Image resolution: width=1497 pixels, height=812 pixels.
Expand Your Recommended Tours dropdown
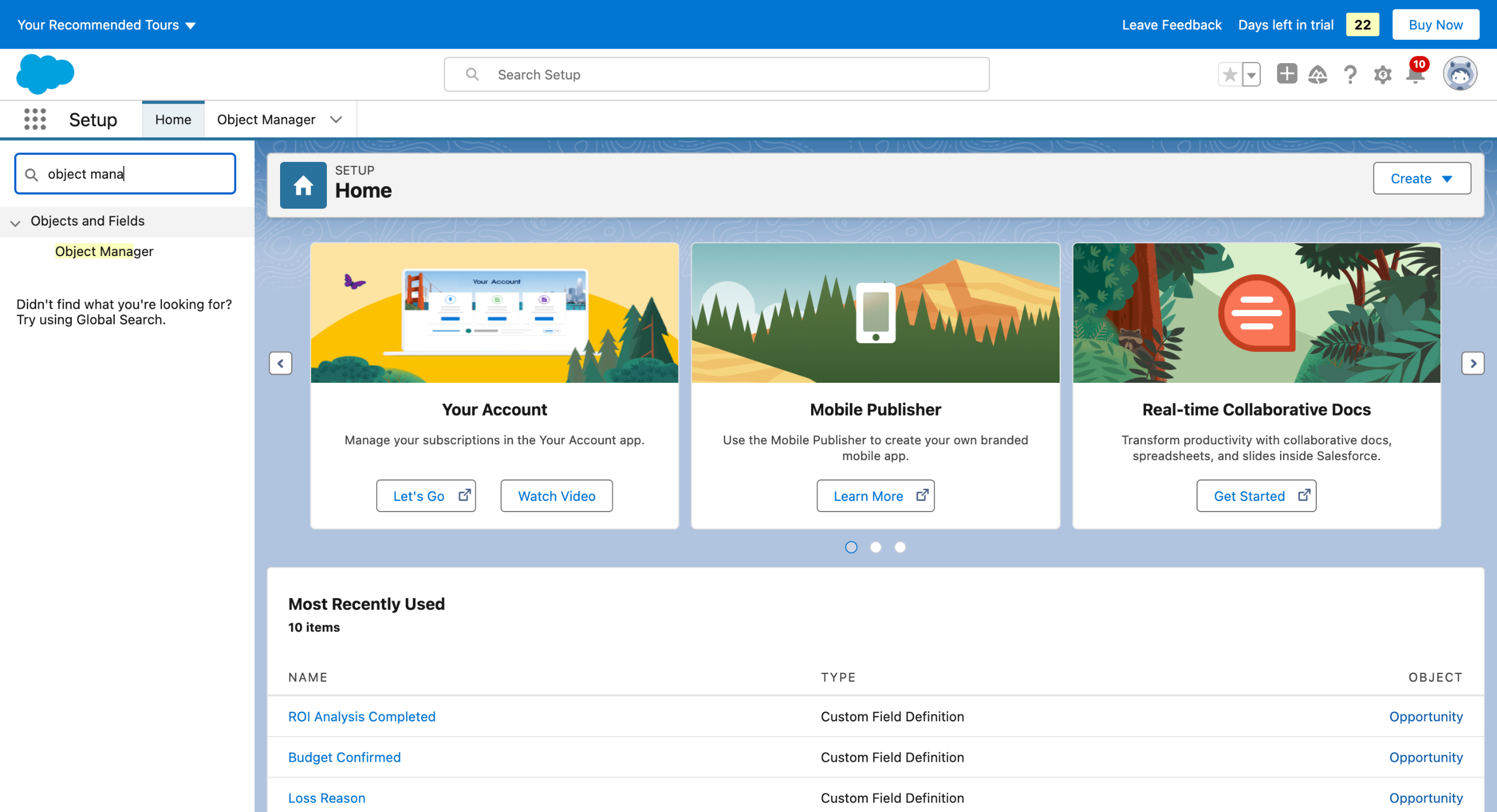(x=106, y=25)
